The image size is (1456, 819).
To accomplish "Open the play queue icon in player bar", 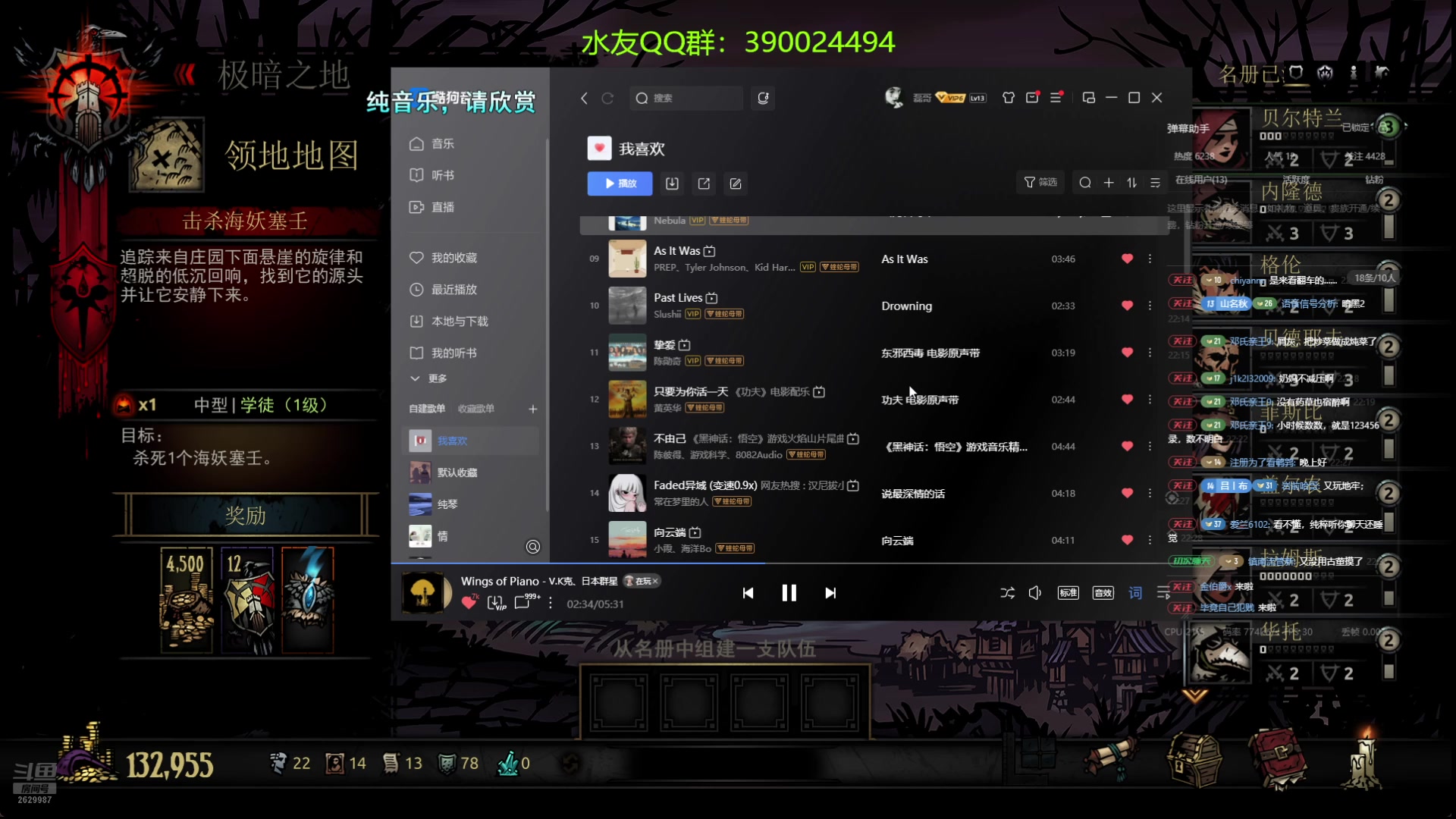I will point(1163,593).
